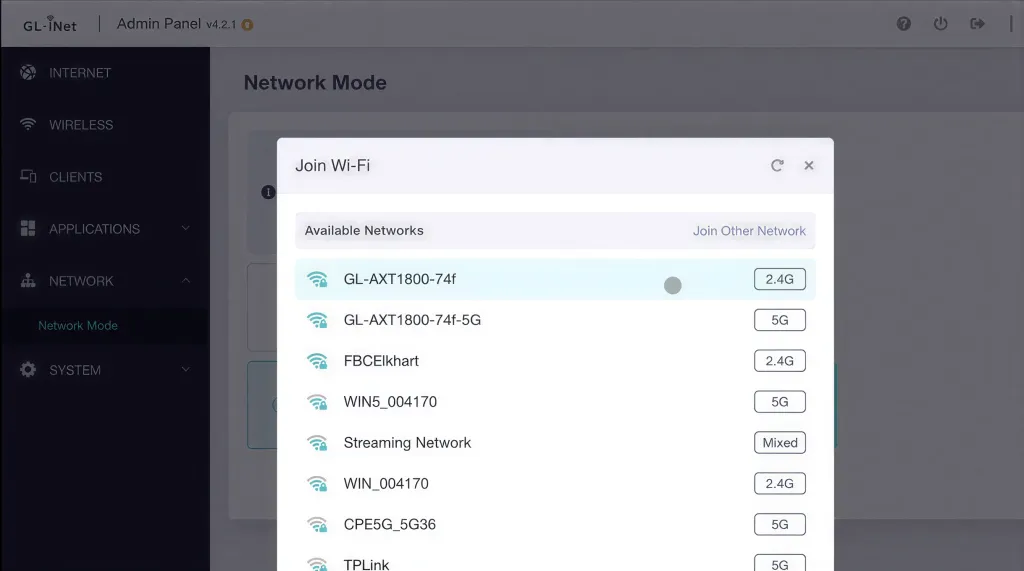
Task: Click the 5G badge for CPE5G_5G36
Action: [x=780, y=525]
